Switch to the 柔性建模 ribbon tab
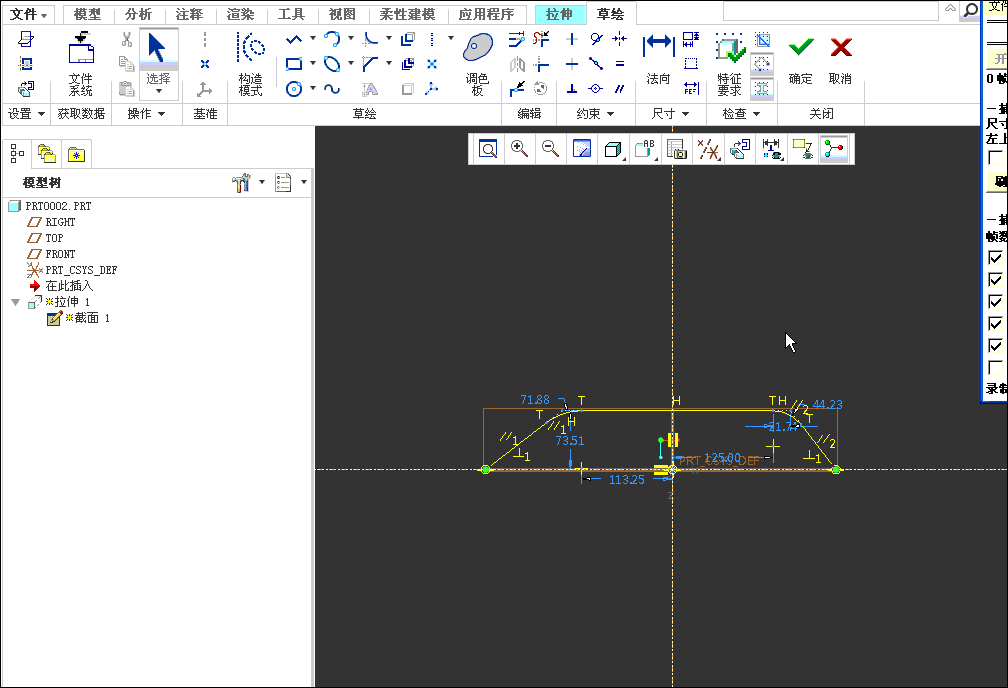1008x688 pixels. (x=407, y=14)
